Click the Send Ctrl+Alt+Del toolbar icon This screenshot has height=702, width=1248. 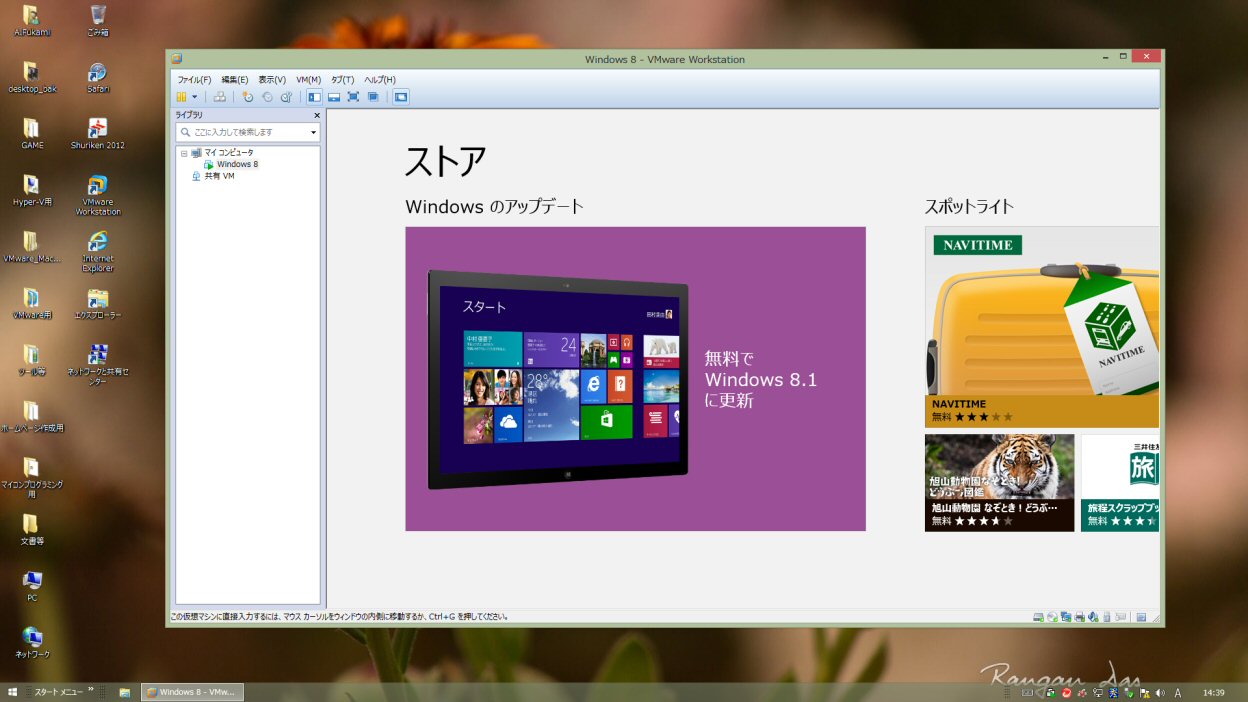[219, 97]
